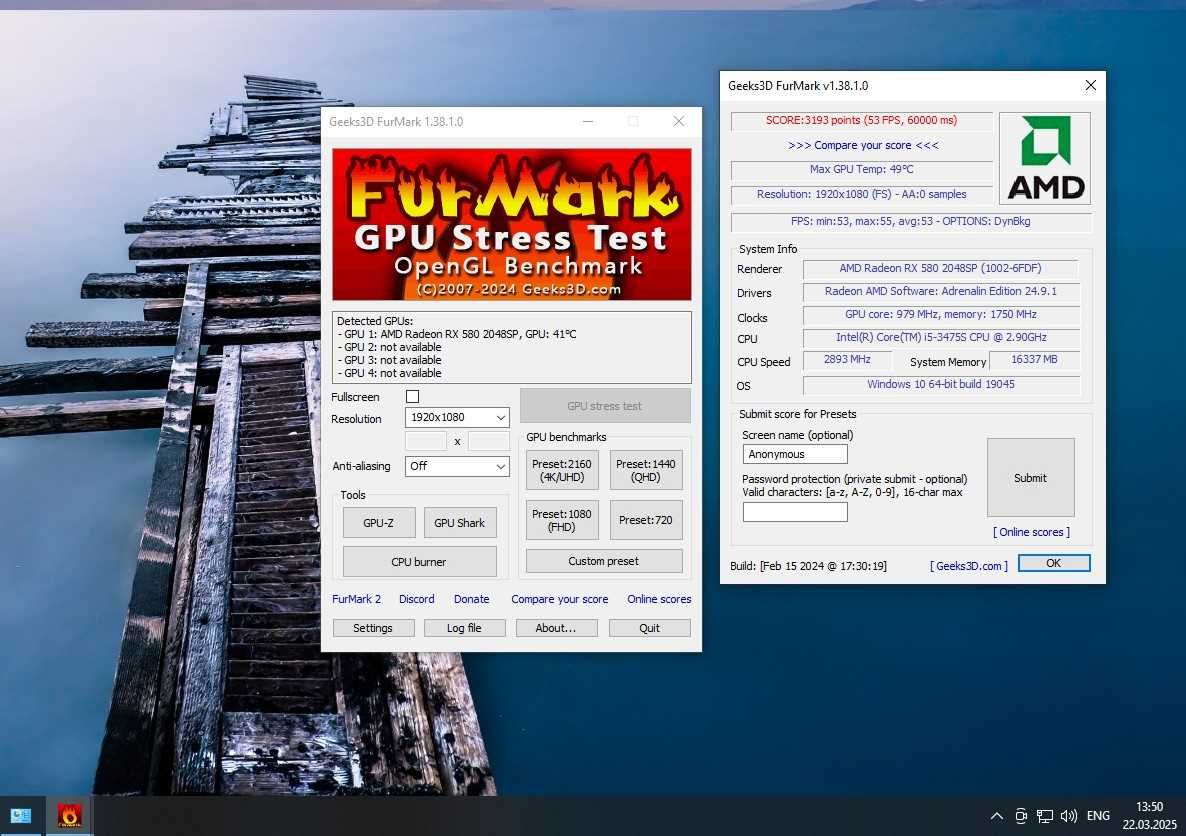
Task: Close the FurMark 1.38.1.0 main window
Action: click(678, 121)
